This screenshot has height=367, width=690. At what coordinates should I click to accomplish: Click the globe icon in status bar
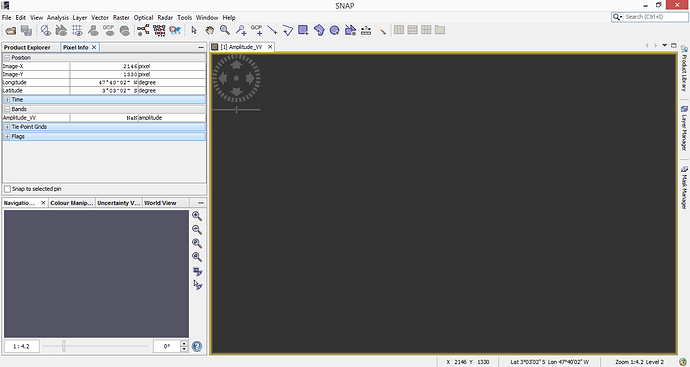(x=683, y=362)
